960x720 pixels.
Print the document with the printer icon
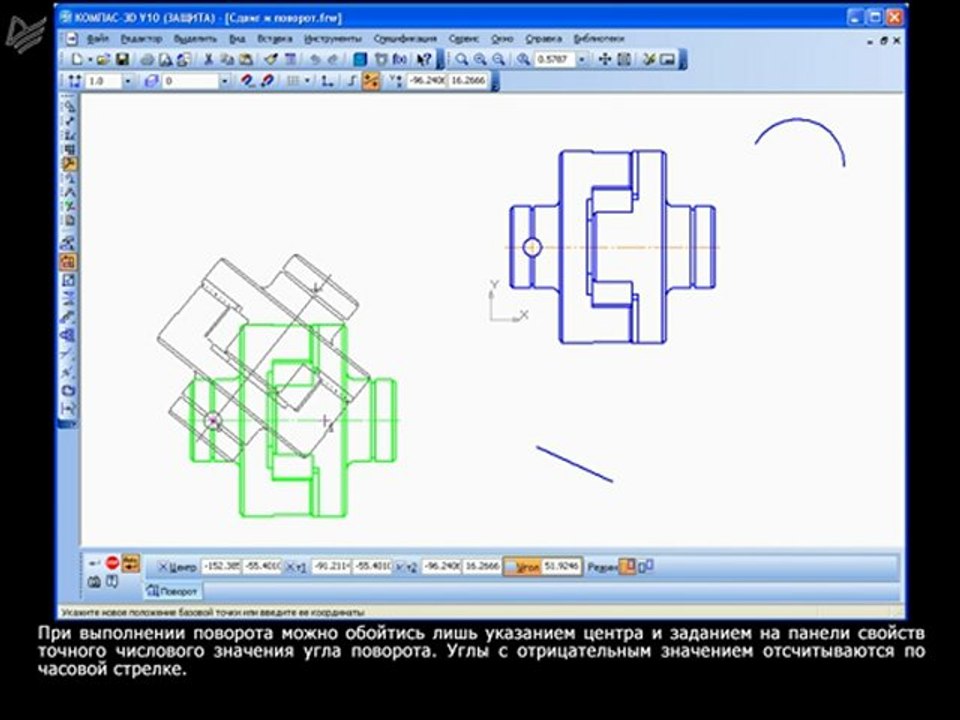[x=148, y=59]
